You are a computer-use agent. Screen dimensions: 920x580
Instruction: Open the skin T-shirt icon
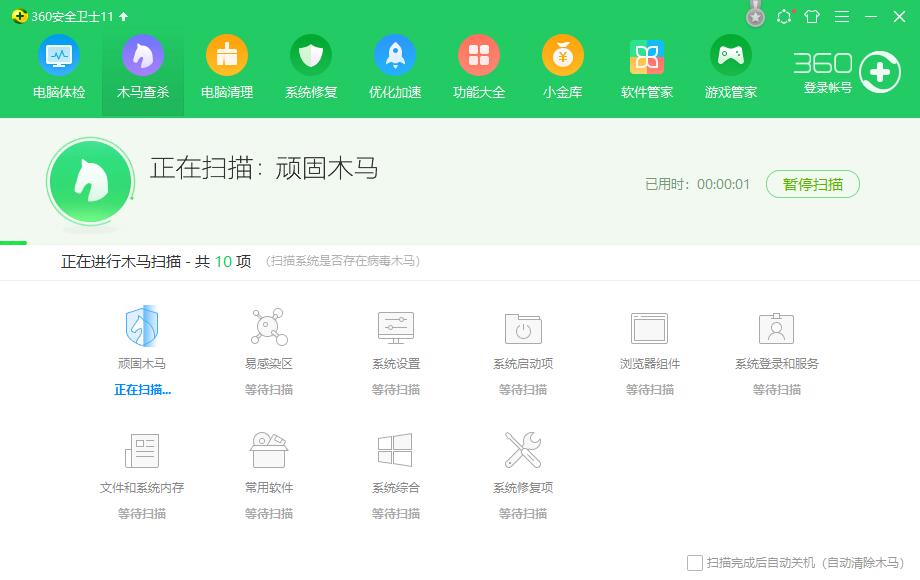coord(812,16)
